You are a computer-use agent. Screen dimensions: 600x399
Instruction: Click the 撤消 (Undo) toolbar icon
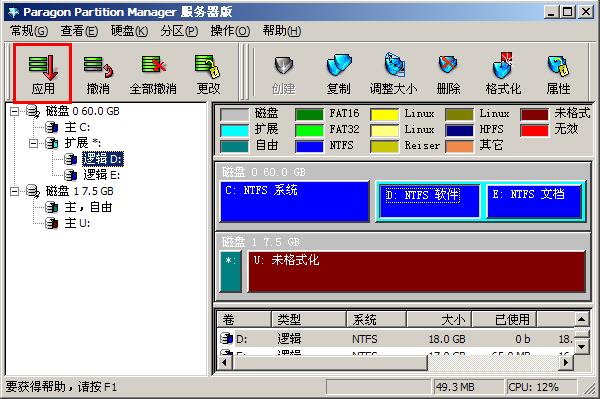point(98,67)
